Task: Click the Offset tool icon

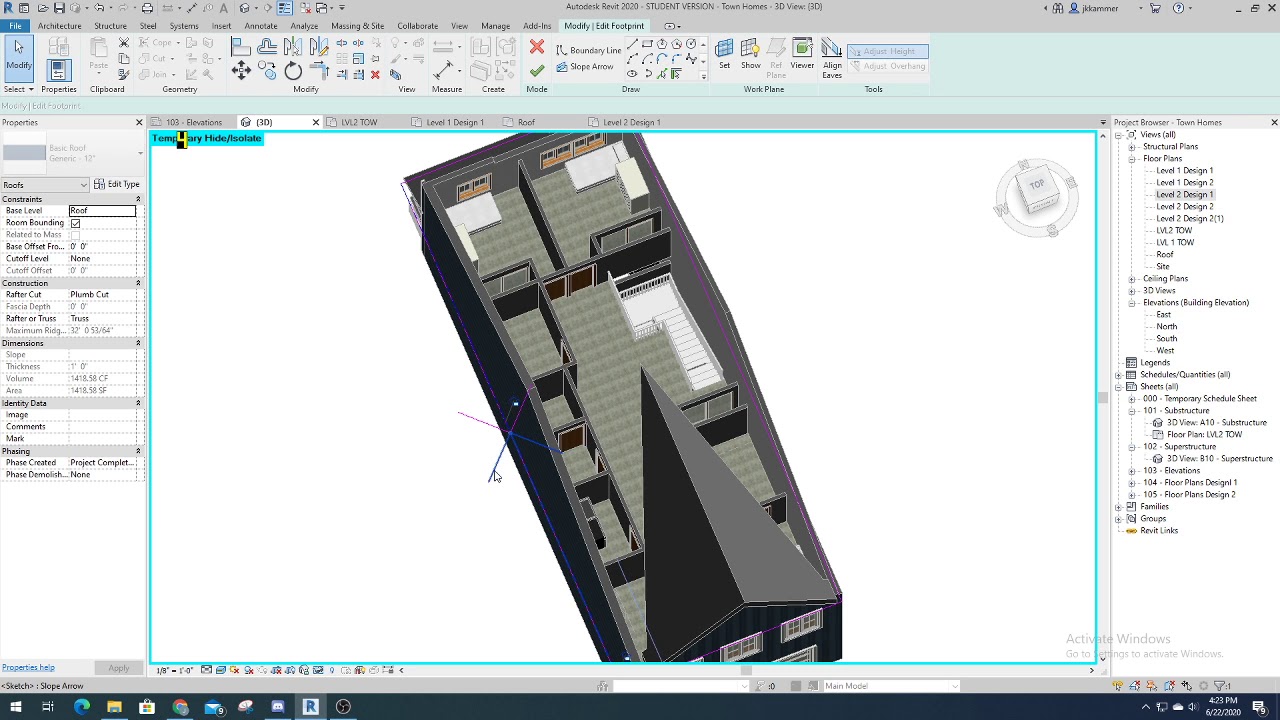Action: click(x=267, y=45)
